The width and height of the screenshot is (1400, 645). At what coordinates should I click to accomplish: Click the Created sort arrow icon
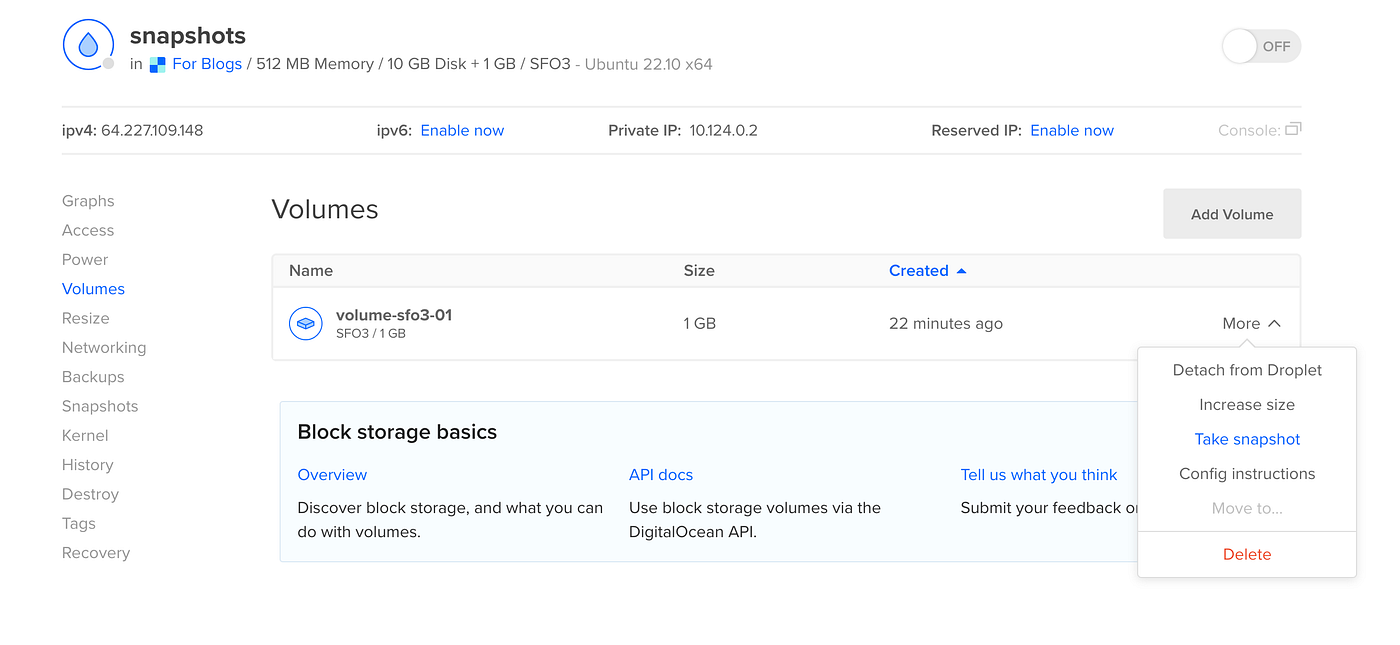coord(962,271)
